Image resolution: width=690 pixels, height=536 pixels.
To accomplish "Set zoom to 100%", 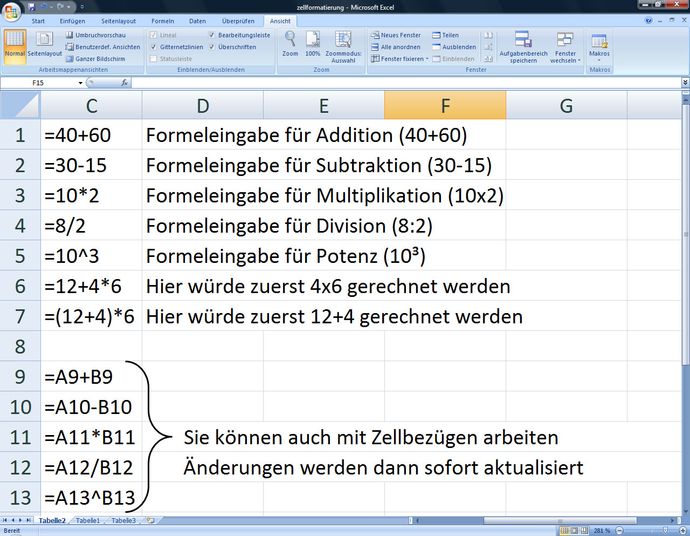I will tap(312, 44).
